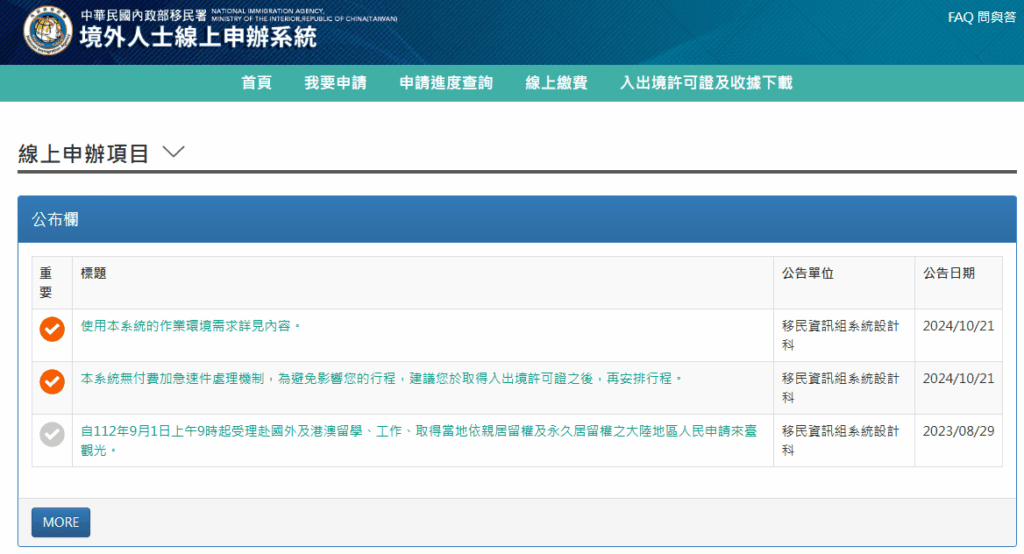Click the National Immigration Agency logo emblem
This screenshot has height=554, width=1024.
pyautogui.click(x=47, y=31)
